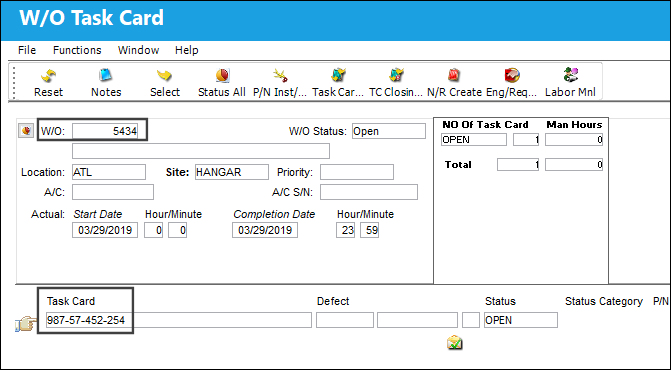
Task: Click the empty A/C field
Action: 113,192
